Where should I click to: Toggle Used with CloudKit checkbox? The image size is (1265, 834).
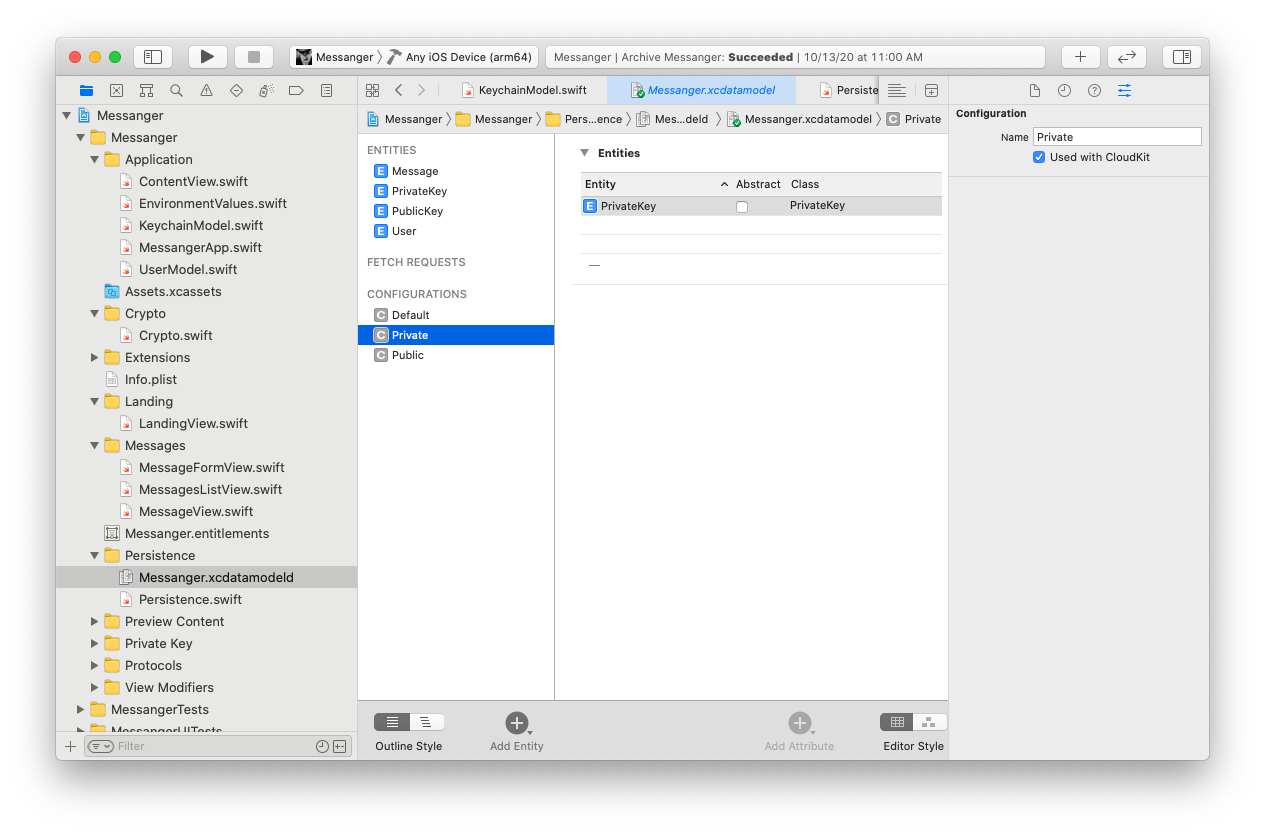pyautogui.click(x=1039, y=157)
